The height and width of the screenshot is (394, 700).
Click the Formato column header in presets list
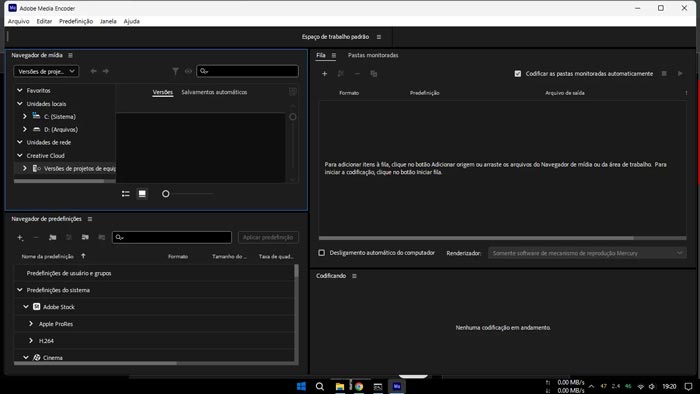pyautogui.click(x=178, y=257)
